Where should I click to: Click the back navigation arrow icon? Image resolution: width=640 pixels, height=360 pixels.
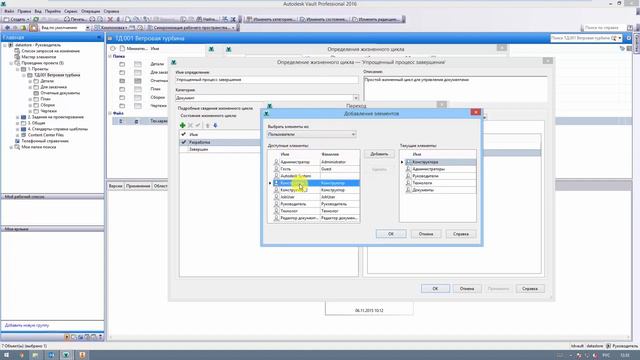click(7, 28)
